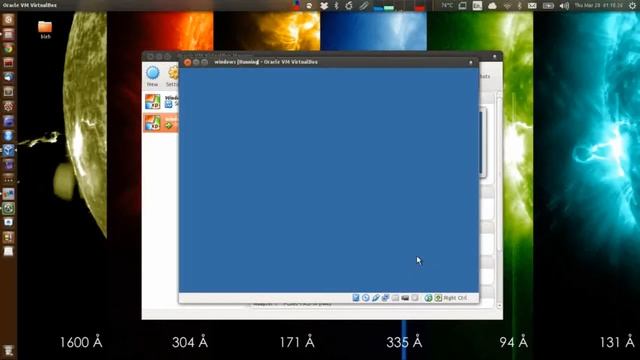
Task: Click the keyboard capture icon beside Right Ctrl
Action: point(438,298)
